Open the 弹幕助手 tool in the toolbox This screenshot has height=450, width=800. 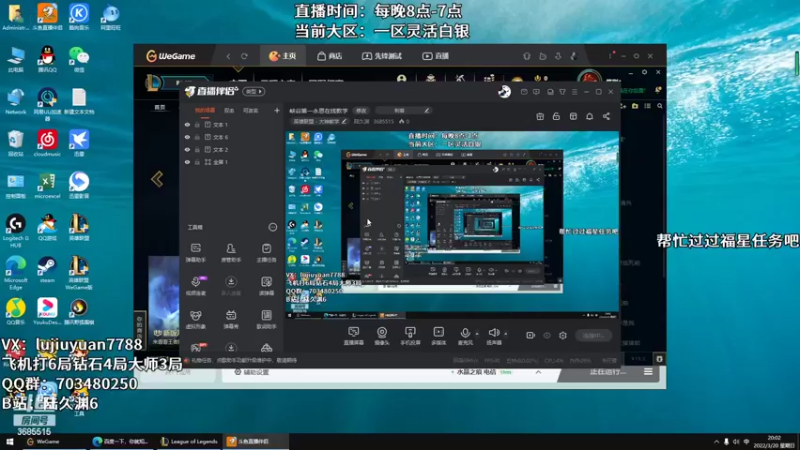pyautogui.click(x=195, y=253)
